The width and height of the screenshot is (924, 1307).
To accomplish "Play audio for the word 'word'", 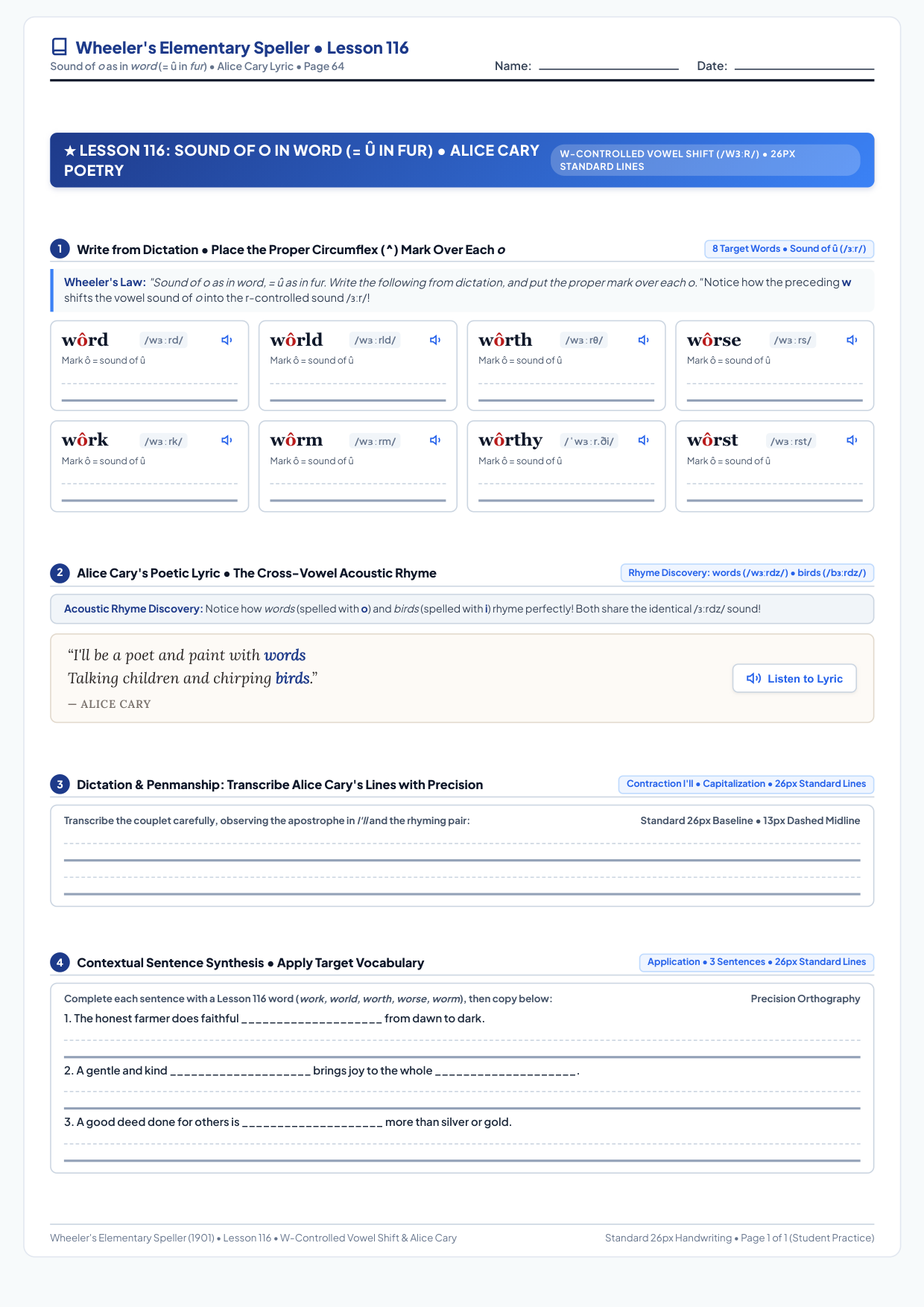I will click(227, 341).
